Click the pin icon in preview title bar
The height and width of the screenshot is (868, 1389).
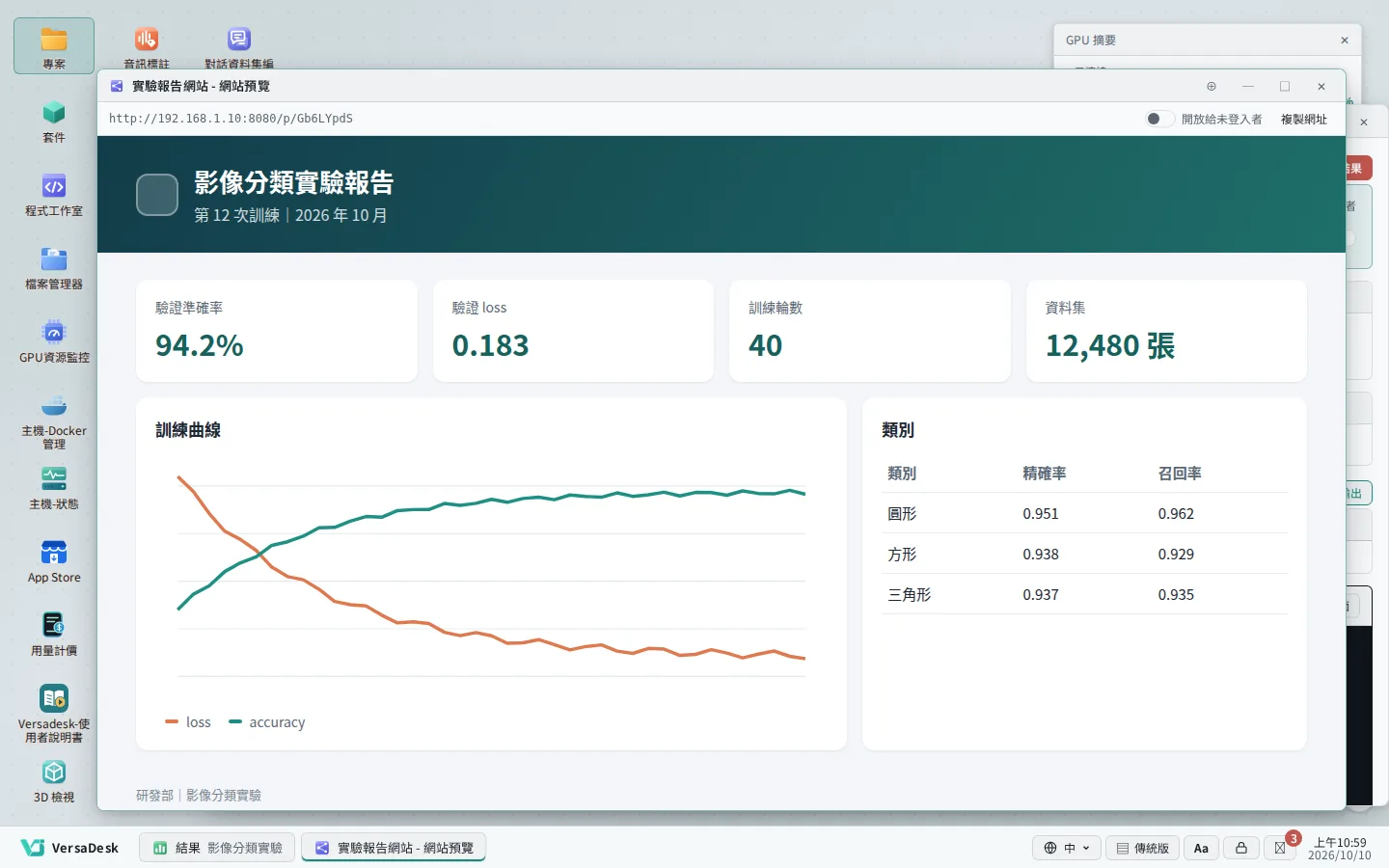coord(1212,86)
